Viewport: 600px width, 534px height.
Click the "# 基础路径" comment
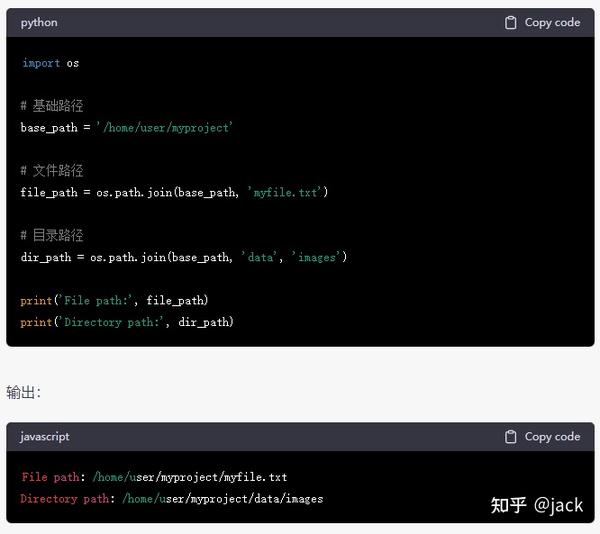[x=52, y=106]
